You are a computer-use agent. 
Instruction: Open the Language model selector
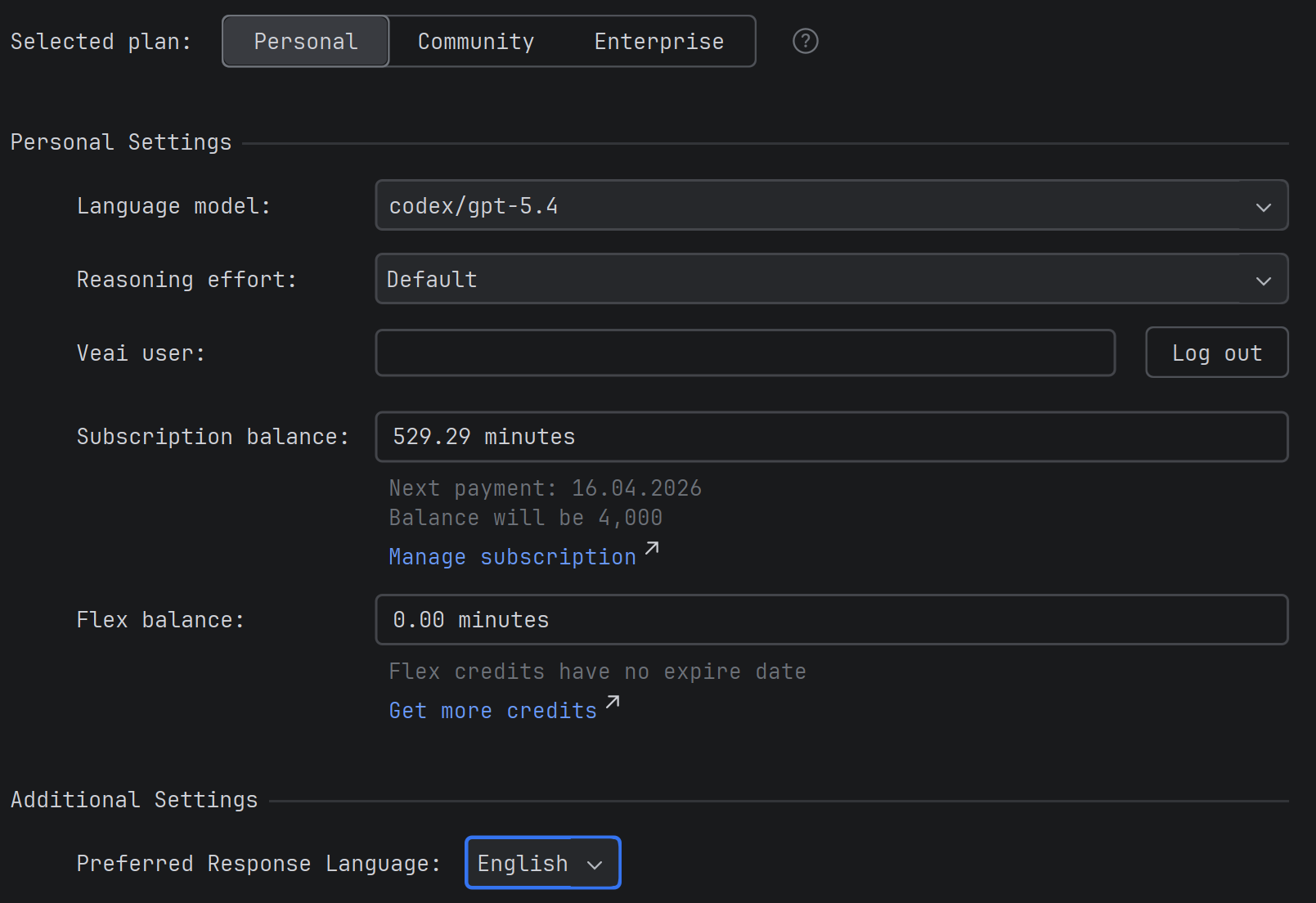tap(832, 205)
